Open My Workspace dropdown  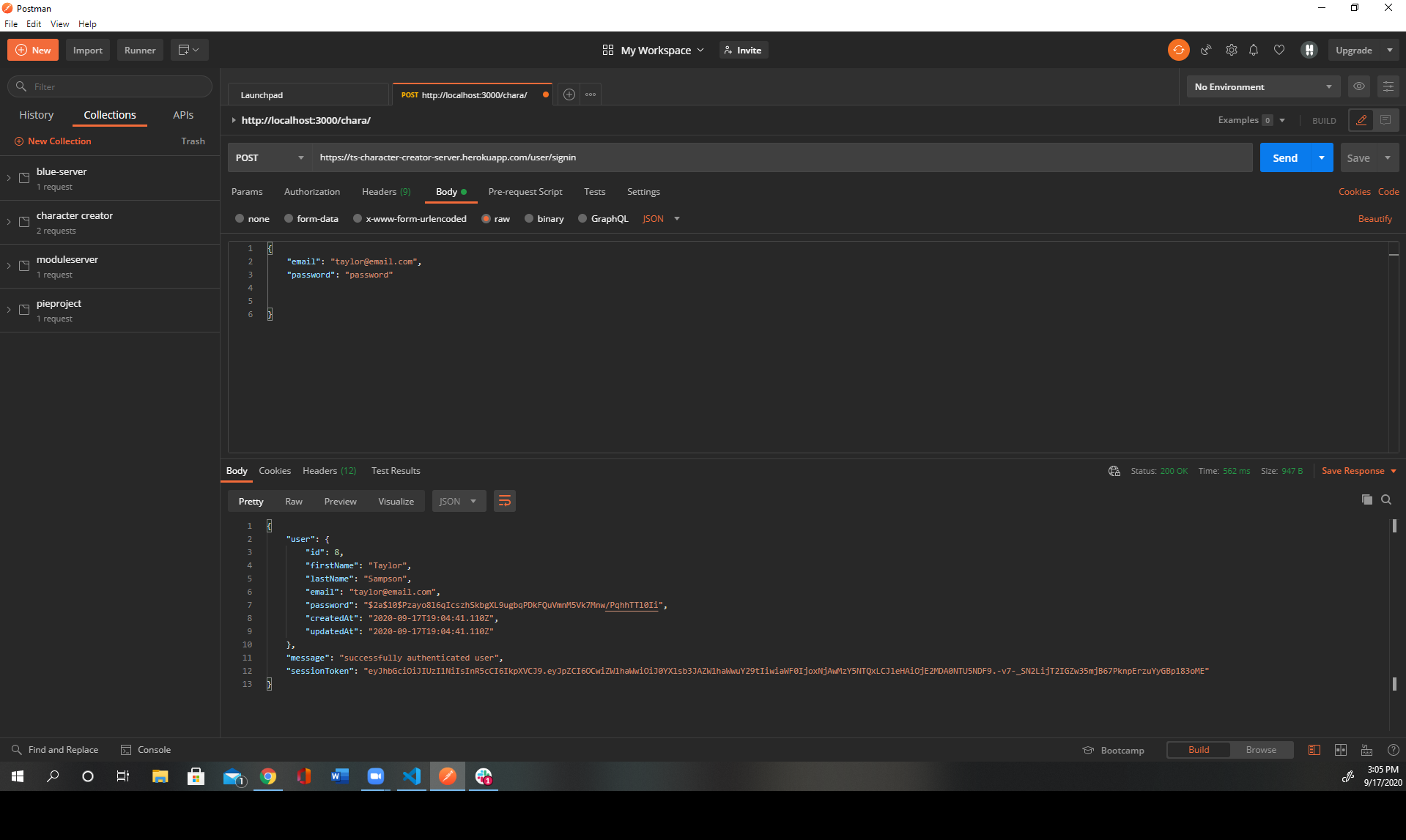[x=654, y=50]
